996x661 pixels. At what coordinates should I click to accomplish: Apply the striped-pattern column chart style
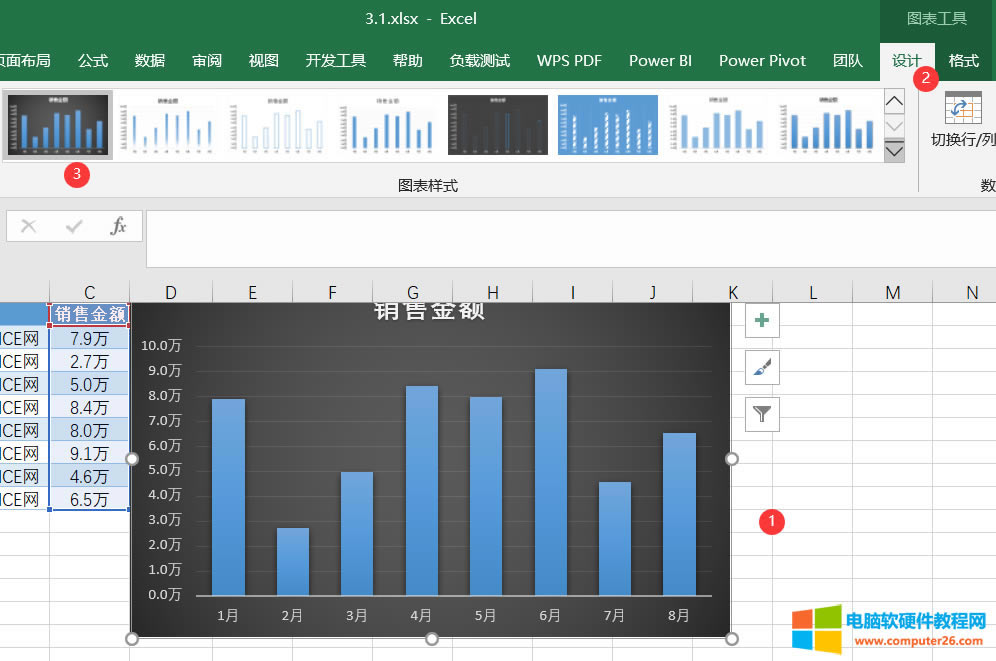click(607, 125)
